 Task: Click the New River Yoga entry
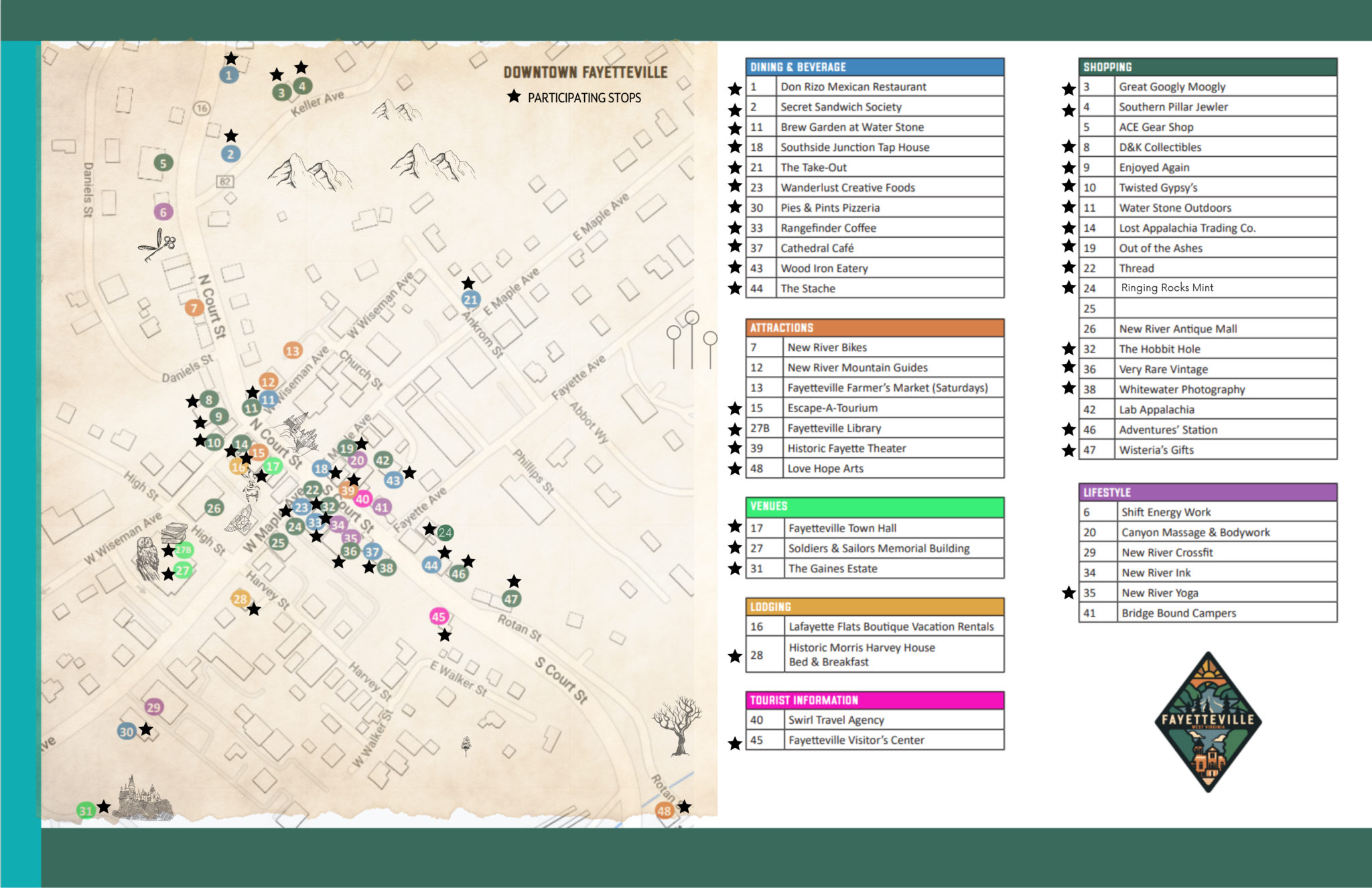pos(1160,593)
